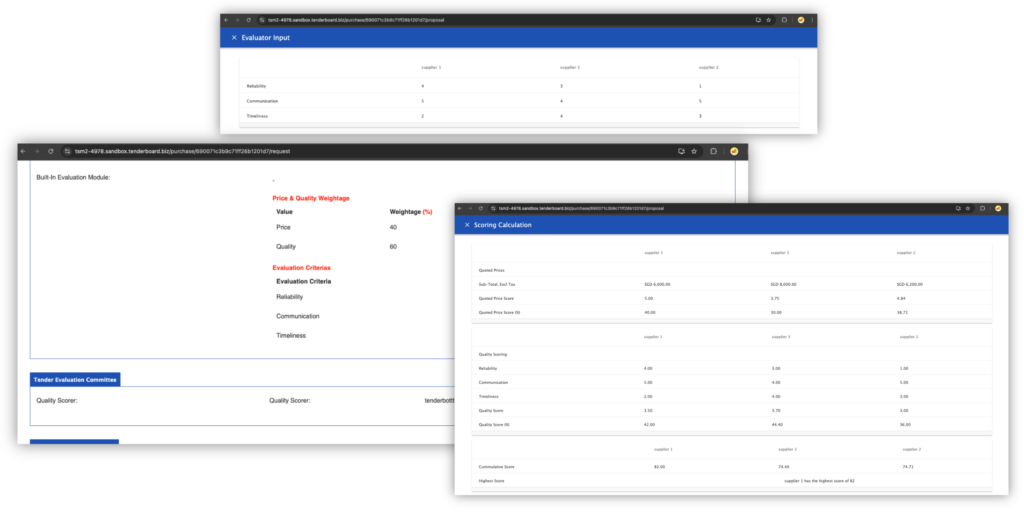Screen dimensions: 1024x512
Task: Open extensions in the purchase request window
Action: (714, 151)
